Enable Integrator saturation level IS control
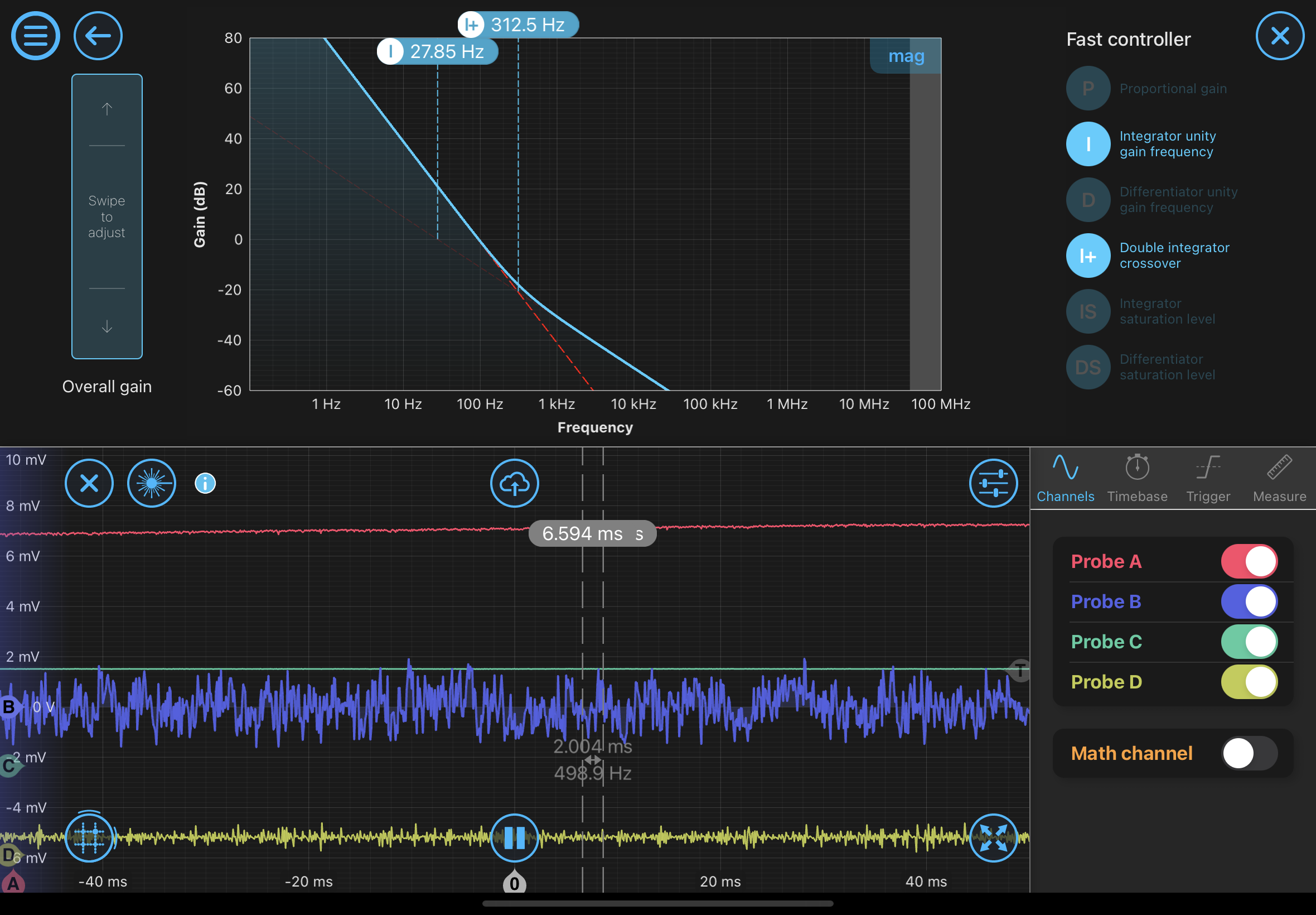 1088,311
